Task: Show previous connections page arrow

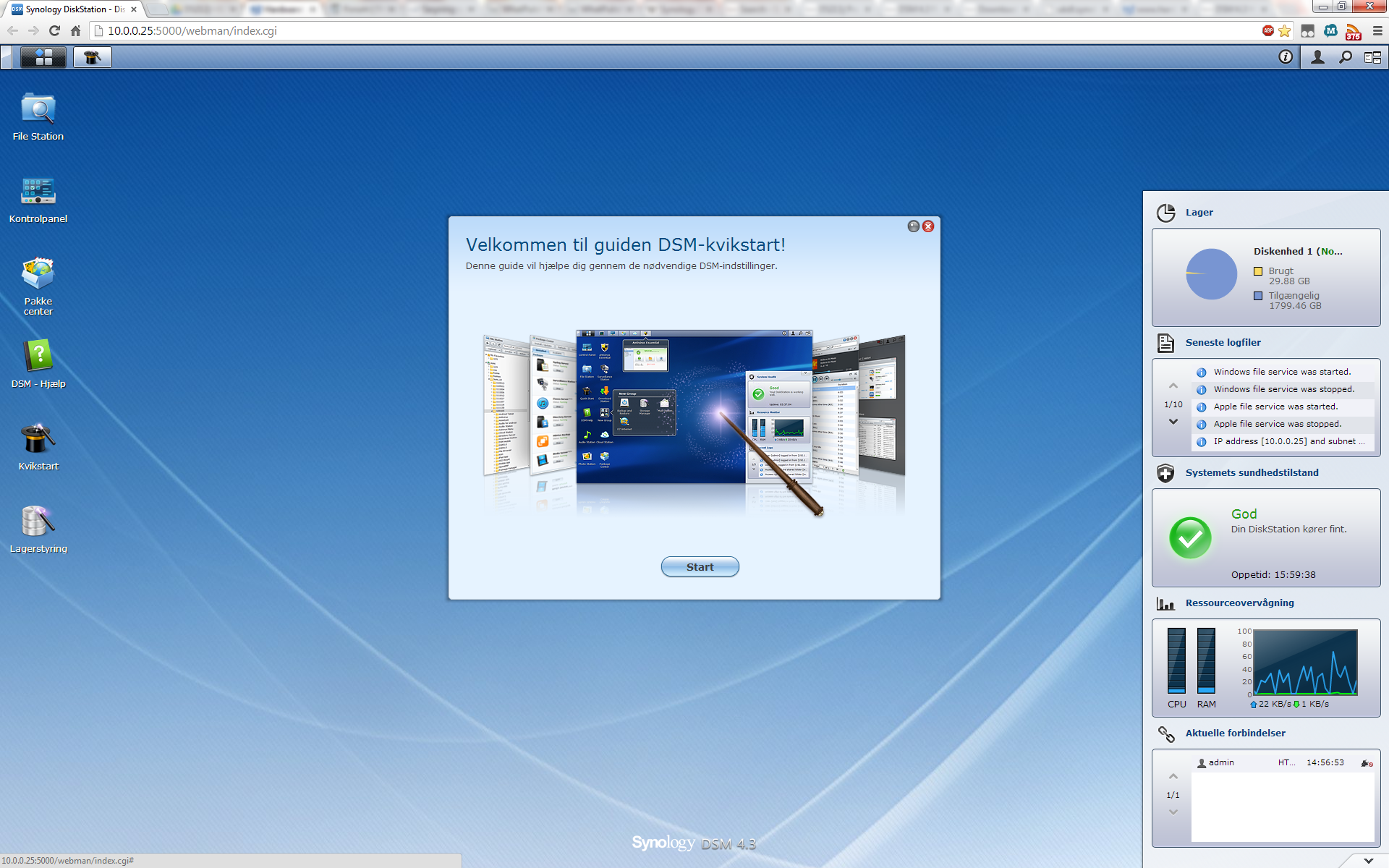Action: (1173, 777)
